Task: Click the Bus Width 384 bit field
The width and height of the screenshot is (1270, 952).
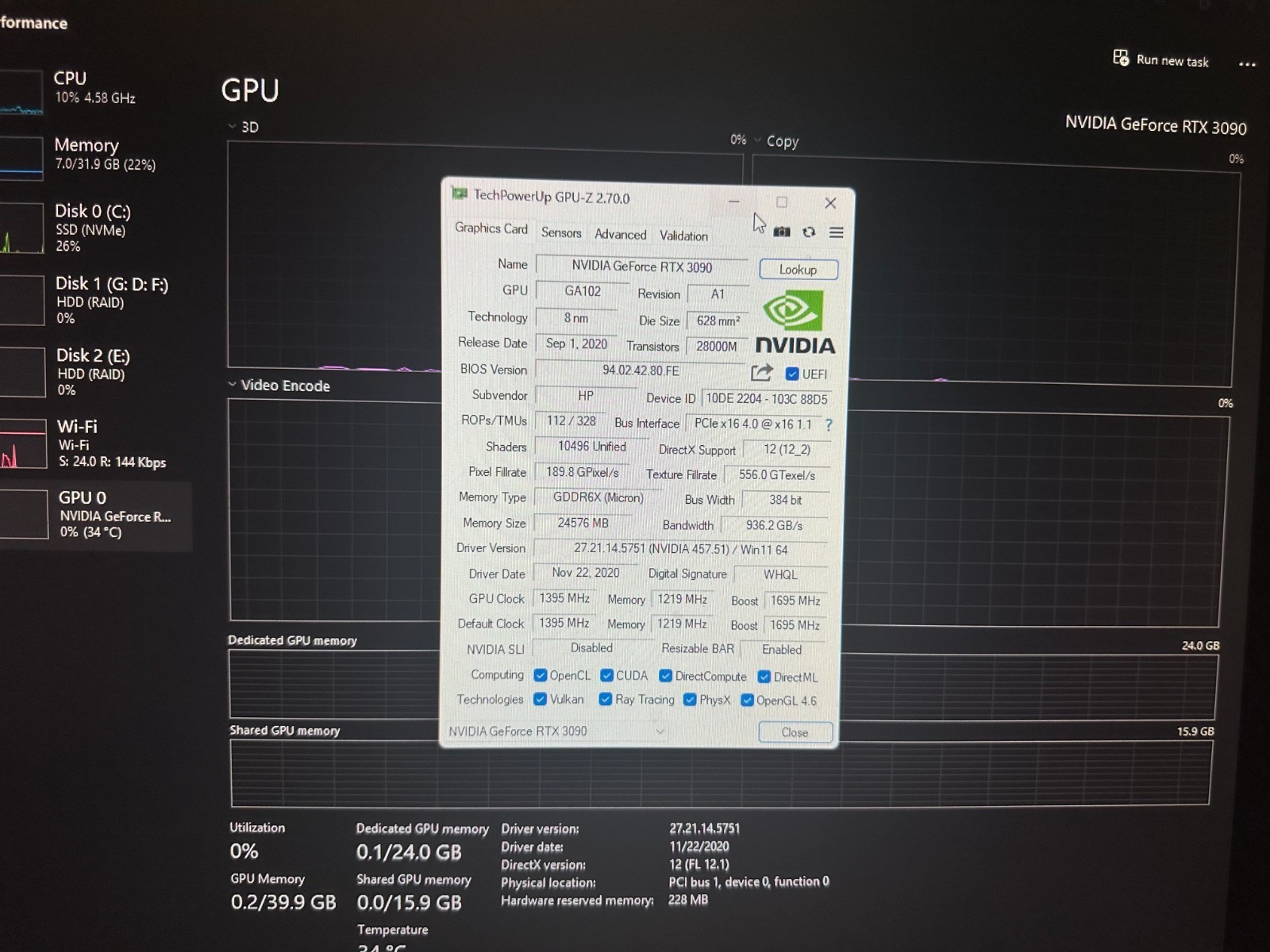Action: 785,500
